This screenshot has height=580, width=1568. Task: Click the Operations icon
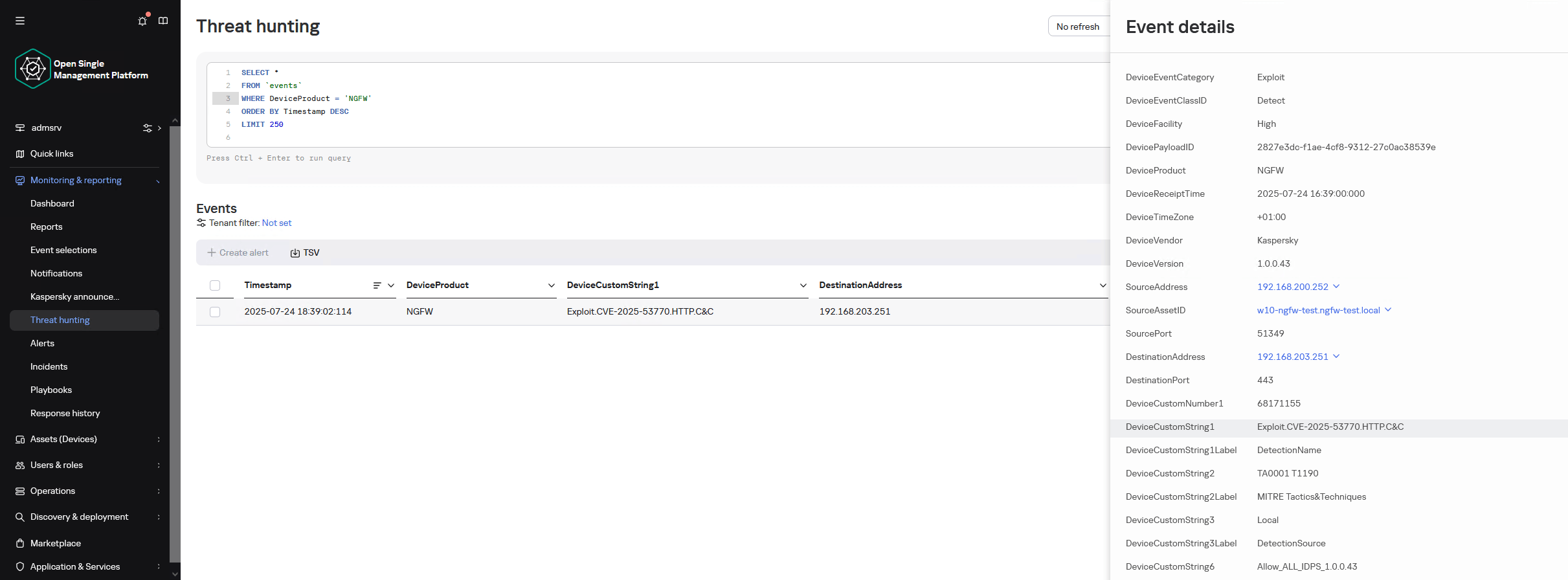pos(20,491)
